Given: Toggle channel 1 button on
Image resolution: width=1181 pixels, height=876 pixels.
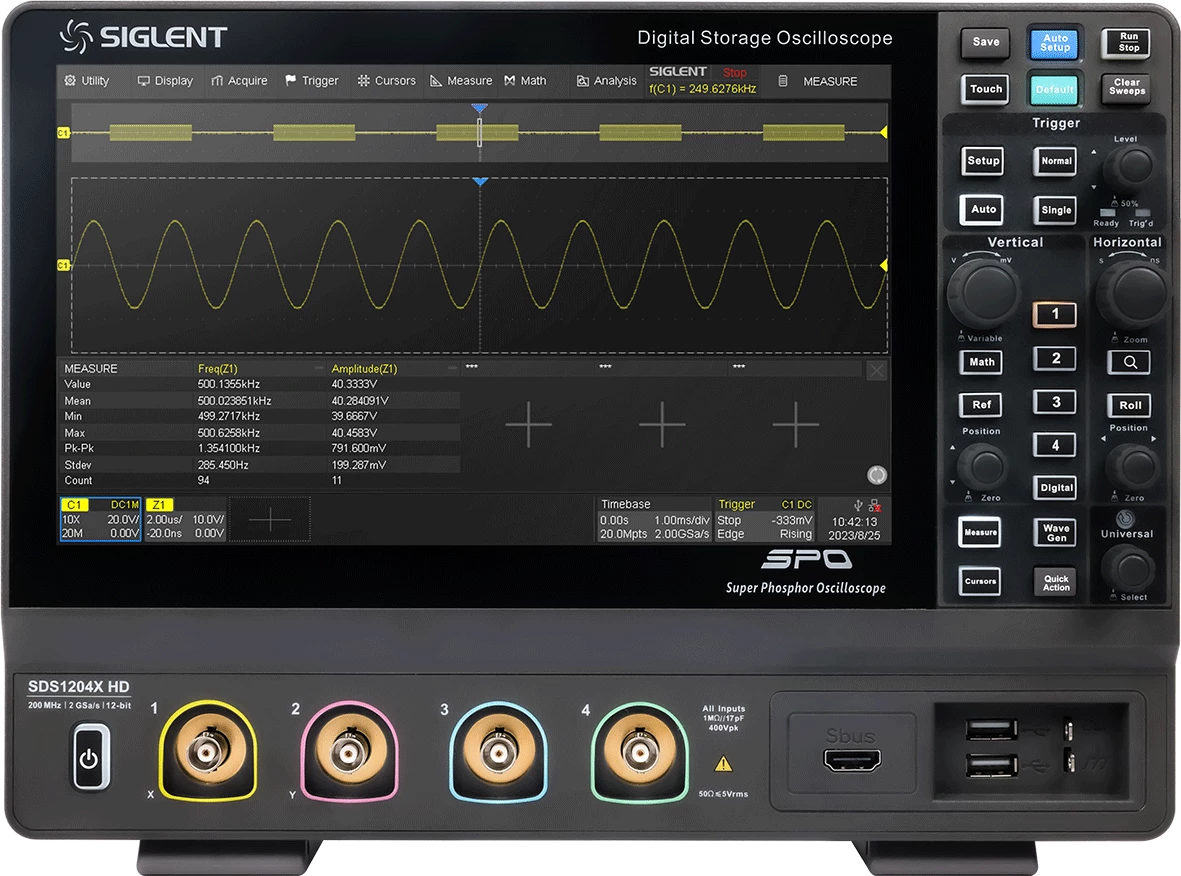Looking at the screenshot, I should (x=1054, y=314).
